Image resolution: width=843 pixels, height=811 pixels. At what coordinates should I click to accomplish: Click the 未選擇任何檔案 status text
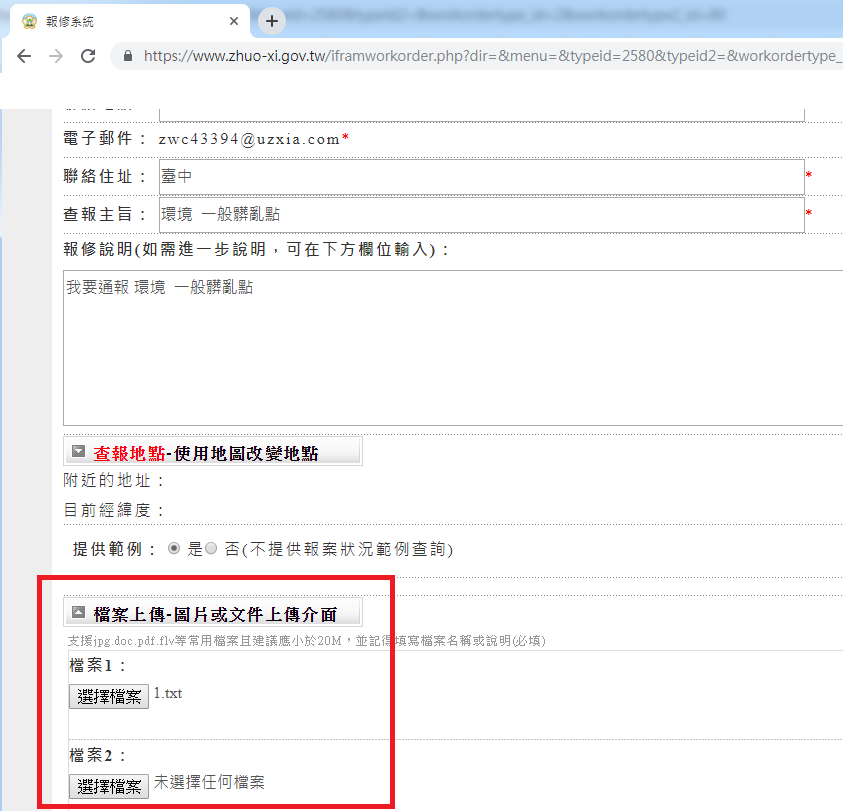point(209,782)
